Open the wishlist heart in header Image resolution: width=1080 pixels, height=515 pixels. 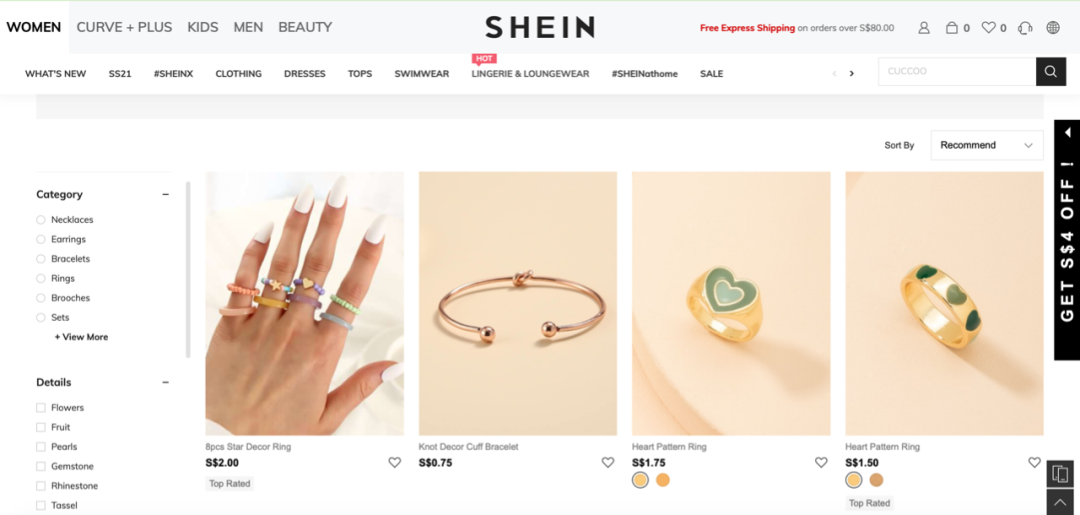point(988,28)
